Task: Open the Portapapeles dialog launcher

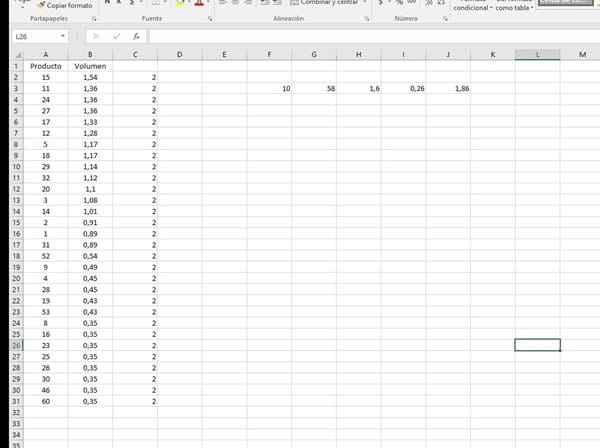Action: click(x=94, y=18)
